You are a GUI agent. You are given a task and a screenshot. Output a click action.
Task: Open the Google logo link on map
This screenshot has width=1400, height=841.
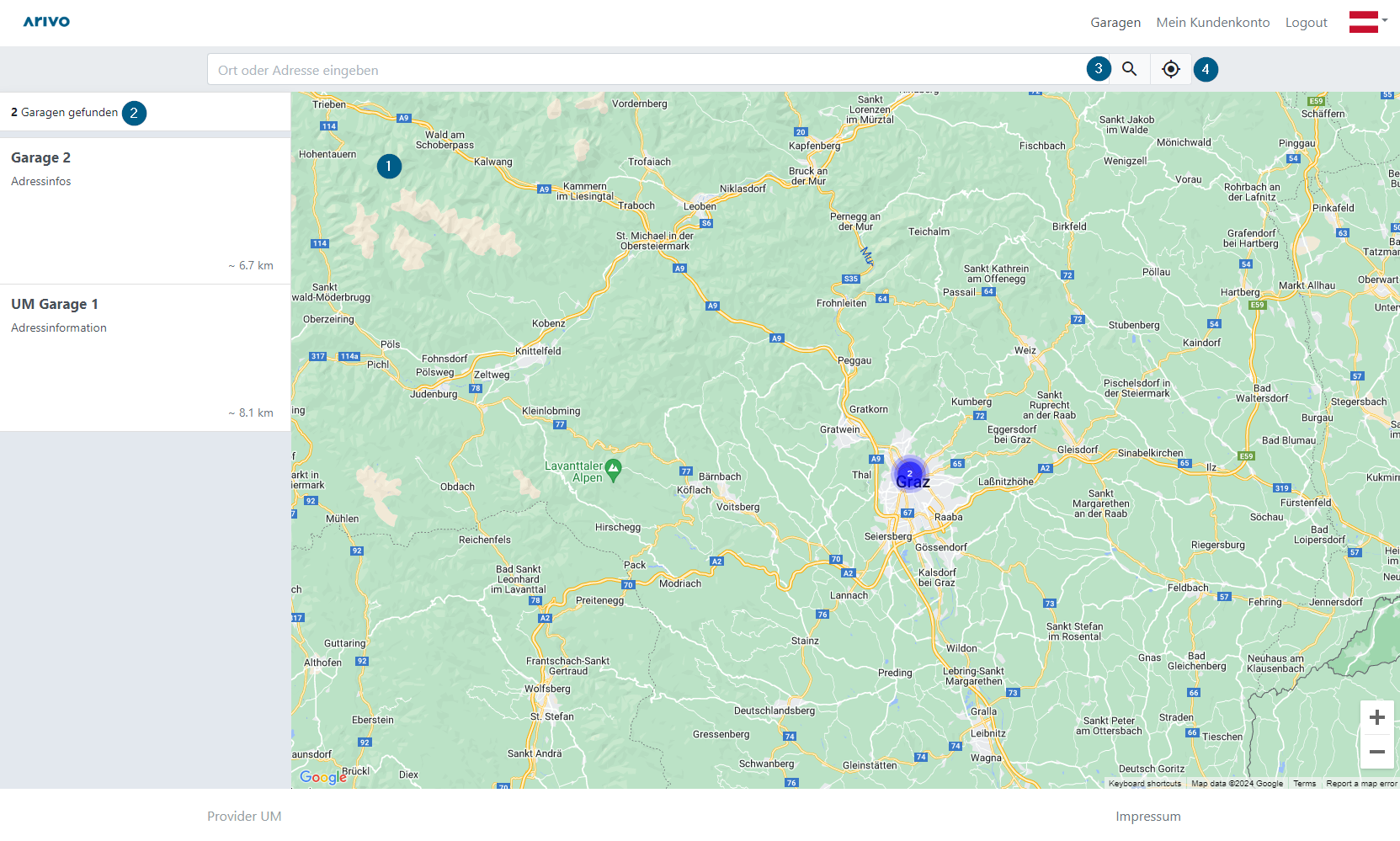coord(323,777)
